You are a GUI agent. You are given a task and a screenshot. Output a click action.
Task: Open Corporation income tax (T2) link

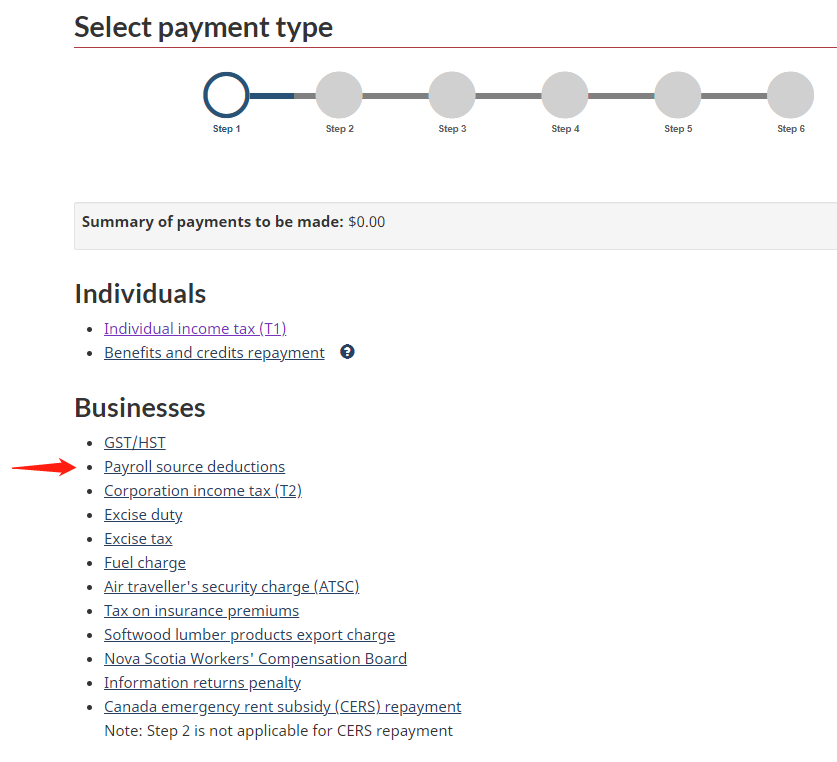[203, 491]
